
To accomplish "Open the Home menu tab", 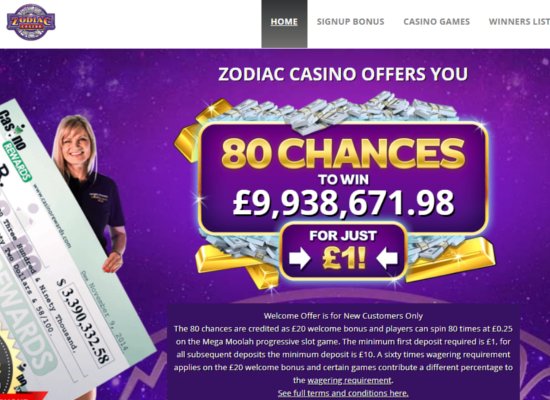I will point(284,22).
